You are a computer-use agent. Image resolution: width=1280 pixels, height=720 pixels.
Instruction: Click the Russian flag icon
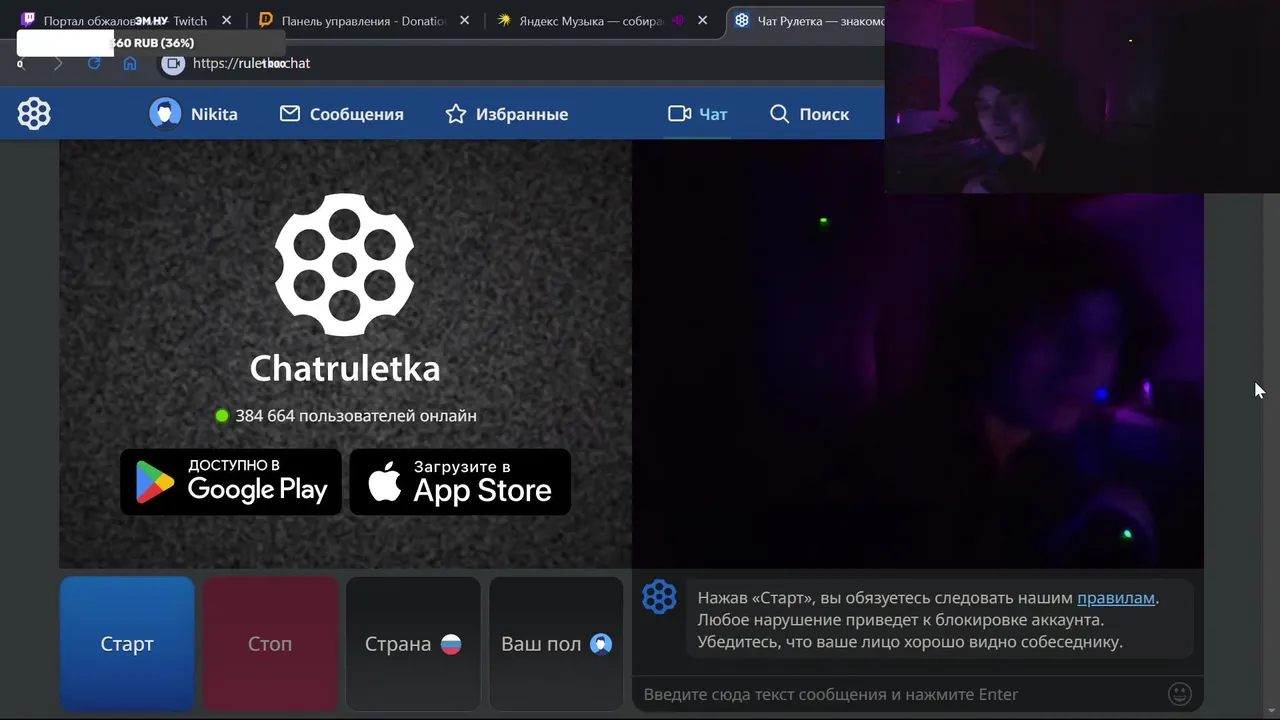click(x=451, y=644)
